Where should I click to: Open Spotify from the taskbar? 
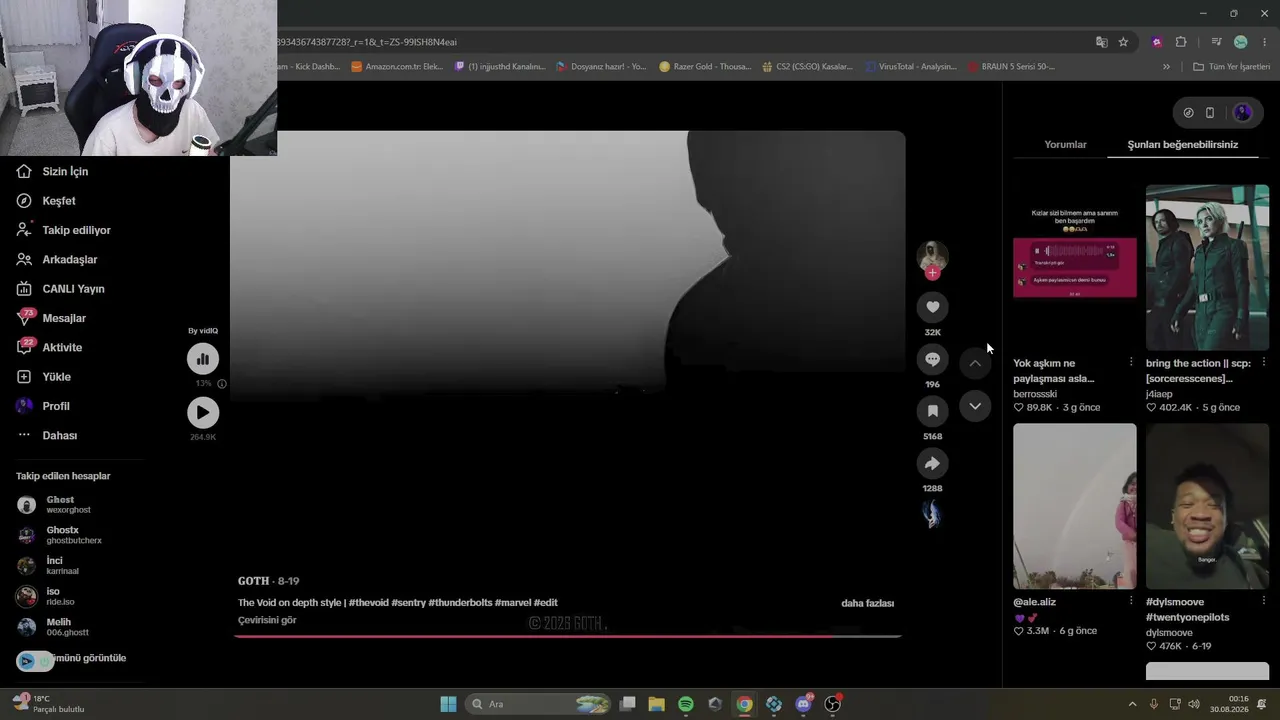(686, 704)
